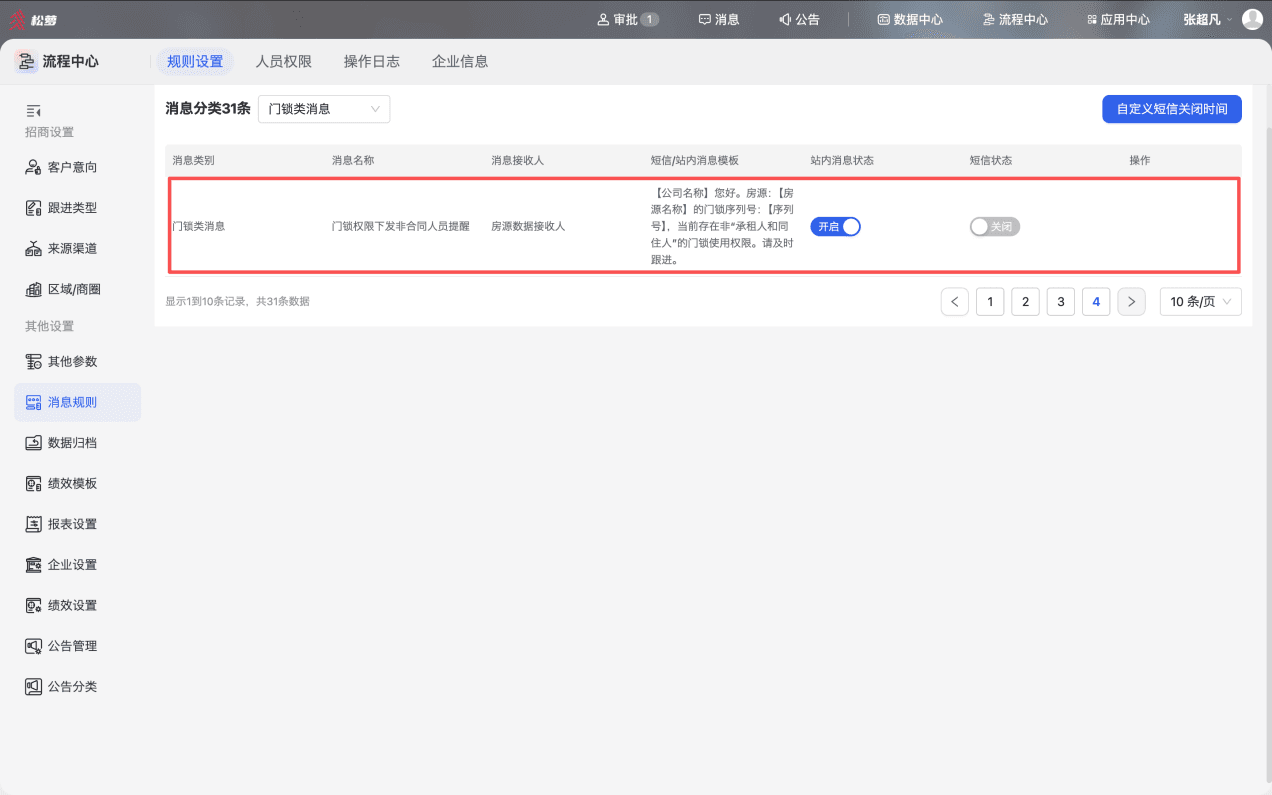Click the 门锁权限下发非合同人员提醒 cell
Viewport: 1272px width, 795px height.
tap(400, 227)
